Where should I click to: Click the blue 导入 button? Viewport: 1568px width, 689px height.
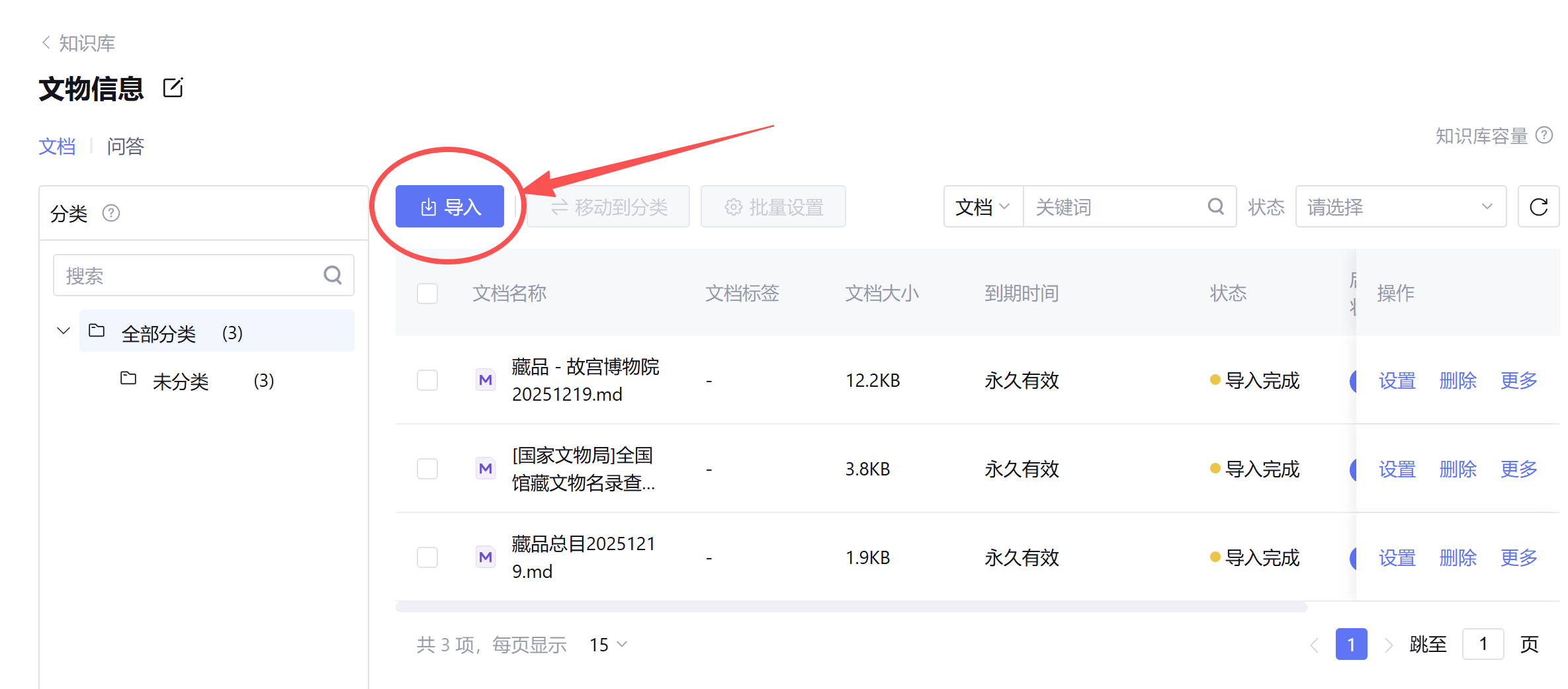coord(450,207)
